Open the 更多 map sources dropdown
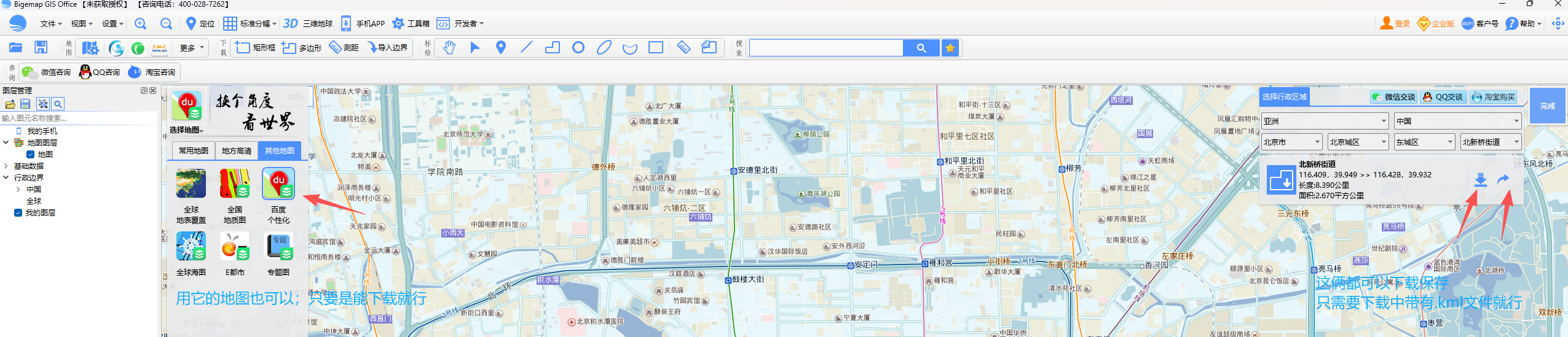The image size is (1568, 337). [x=192, y=47]
